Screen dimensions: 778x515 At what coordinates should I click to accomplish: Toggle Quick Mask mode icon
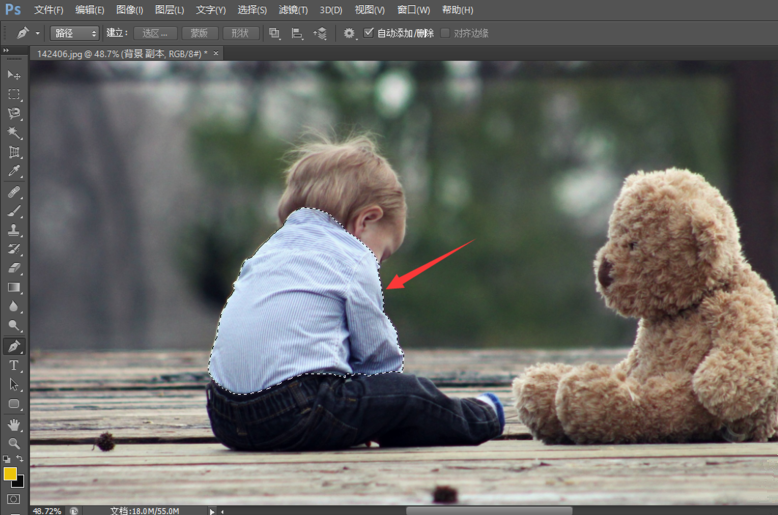tap(14, 498)
